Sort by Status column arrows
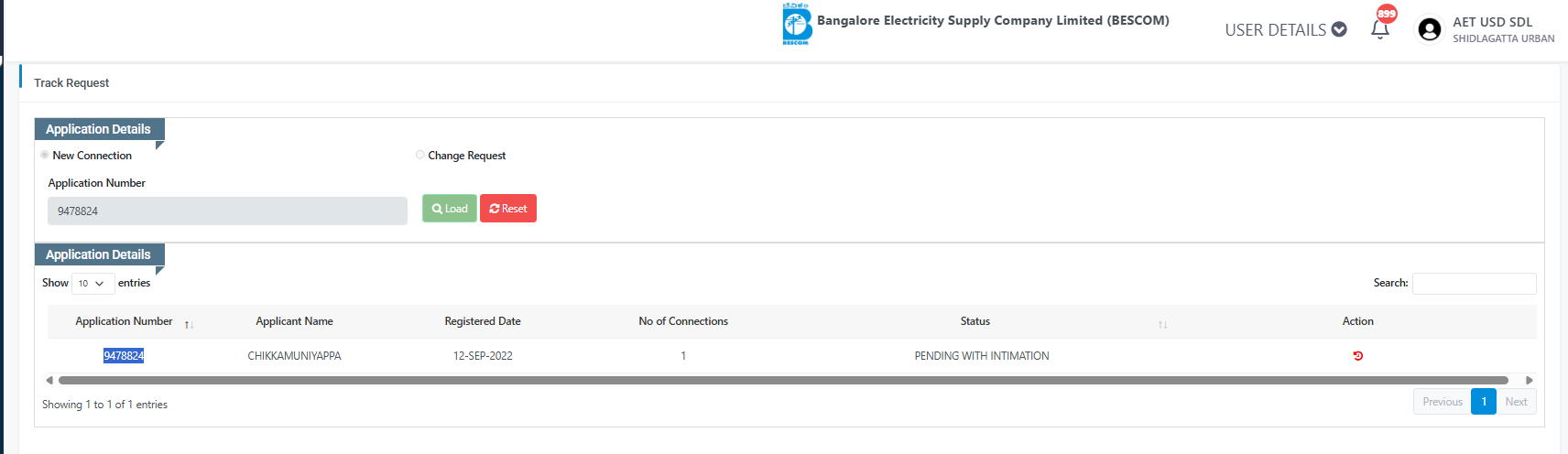This screenshot has width=1568, height=454. click(1162, 325)
